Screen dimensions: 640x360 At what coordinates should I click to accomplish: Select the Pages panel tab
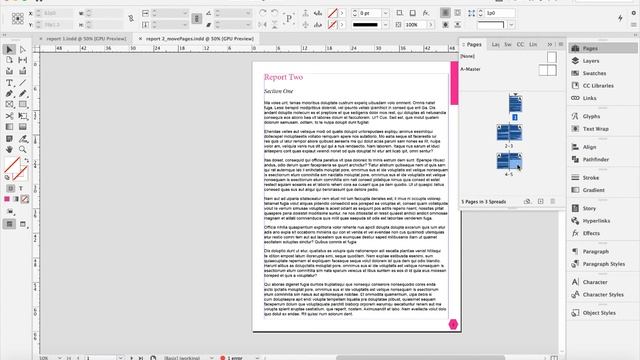[473, 44]
